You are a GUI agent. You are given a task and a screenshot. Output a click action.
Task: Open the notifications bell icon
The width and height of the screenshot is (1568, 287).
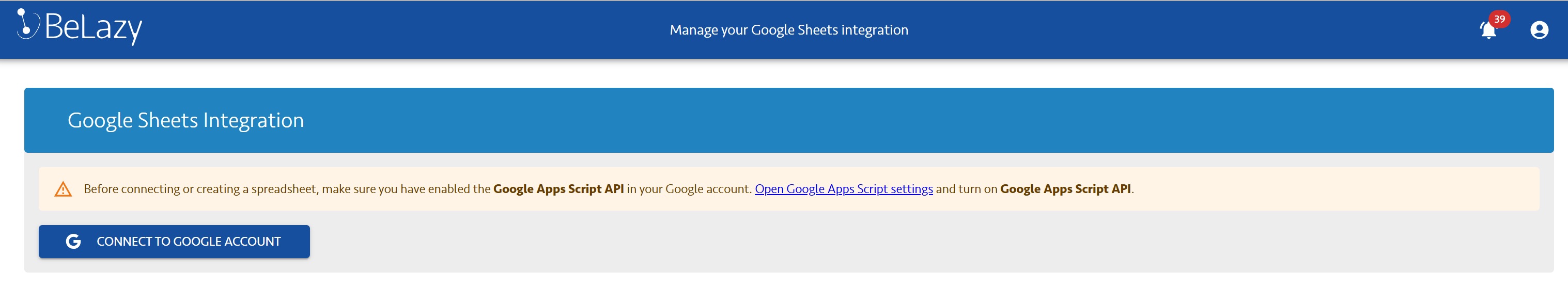point(1488,30)
